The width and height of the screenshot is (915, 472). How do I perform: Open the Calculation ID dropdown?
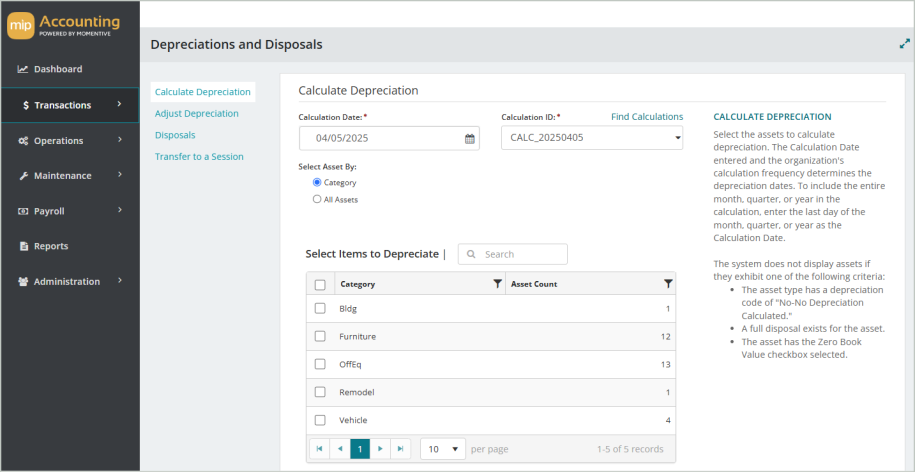click(592, 138)
